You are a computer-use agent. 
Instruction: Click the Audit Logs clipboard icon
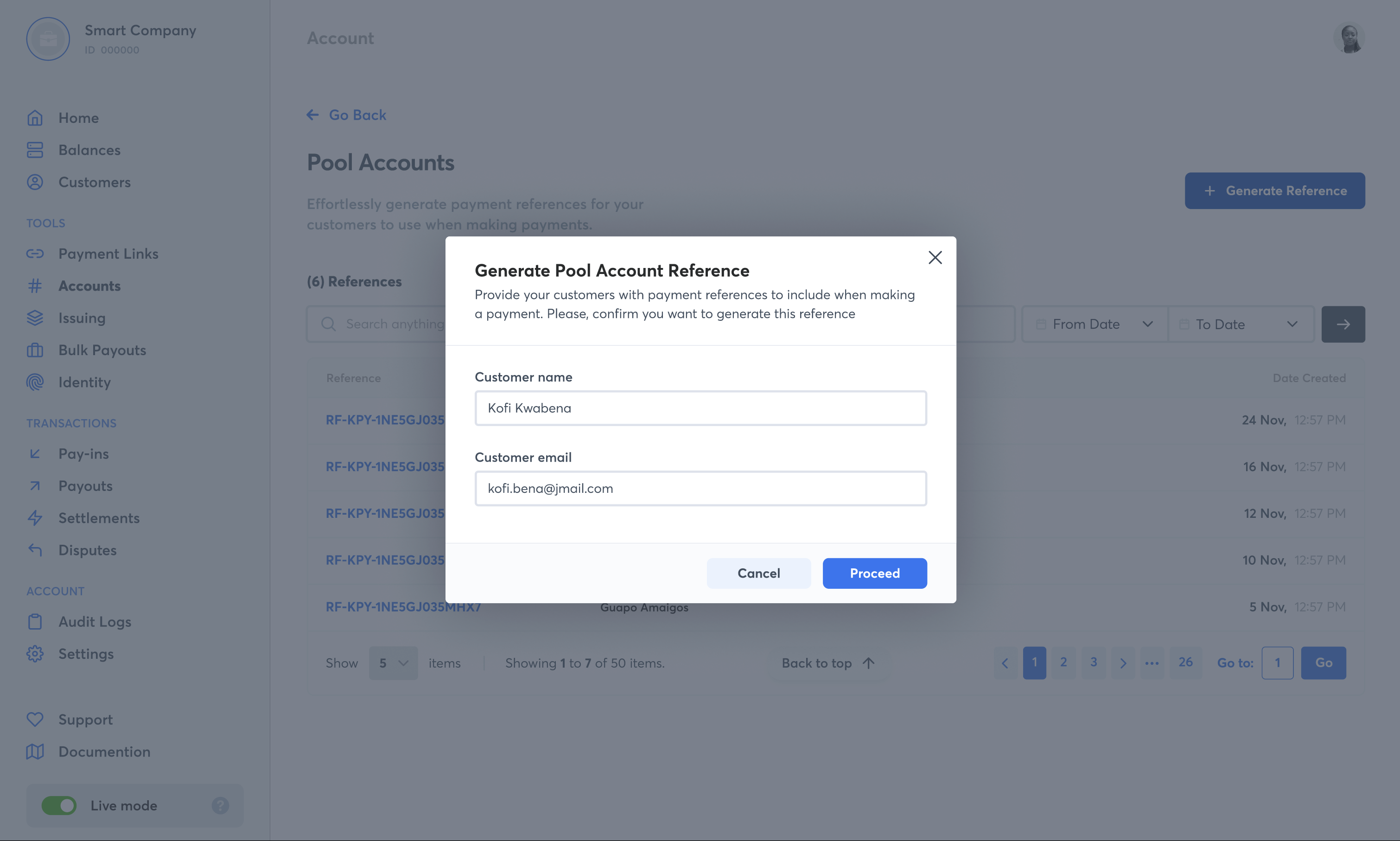[x=35, y=622]
